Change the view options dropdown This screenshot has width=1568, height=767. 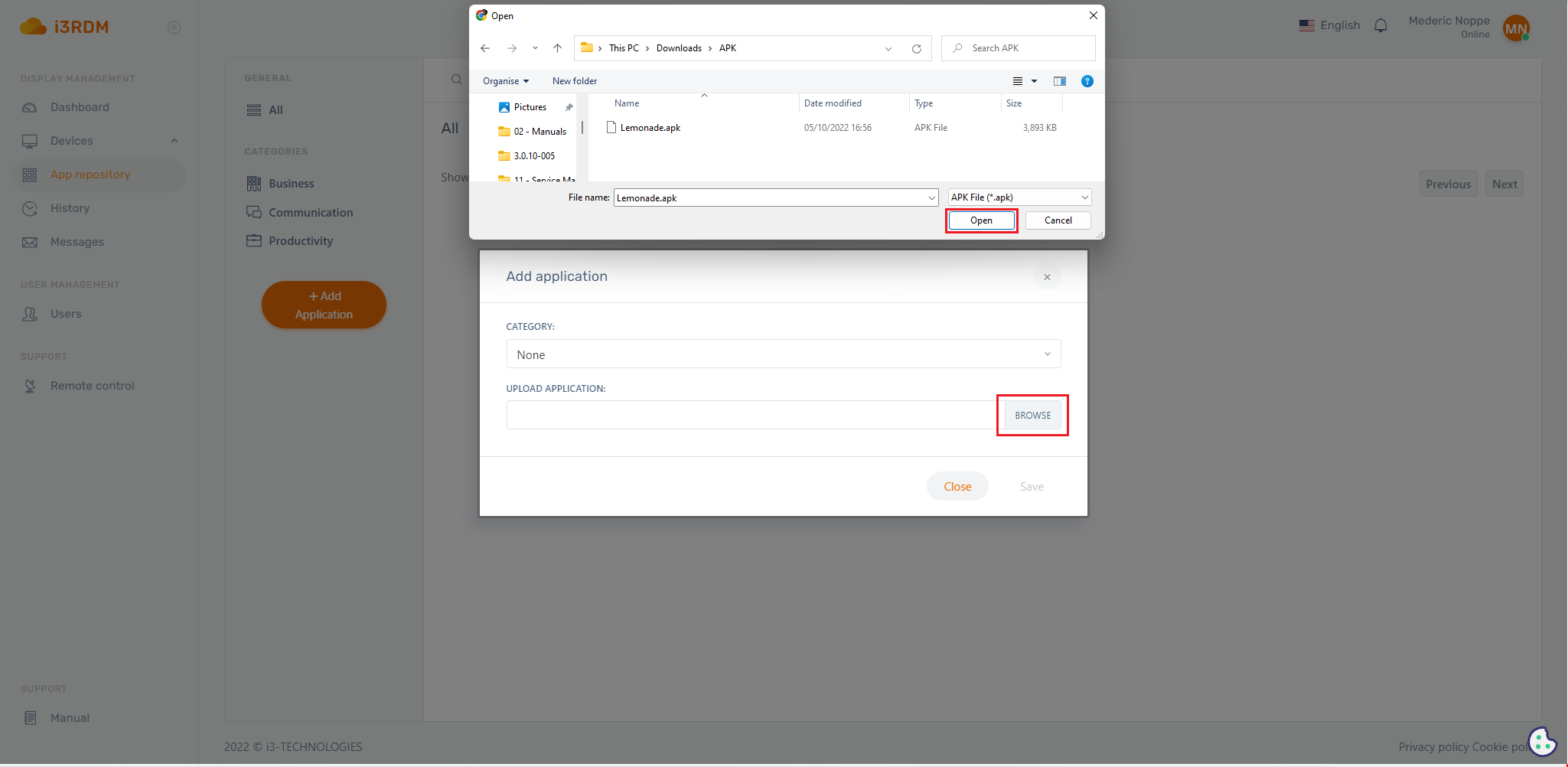1034,81
